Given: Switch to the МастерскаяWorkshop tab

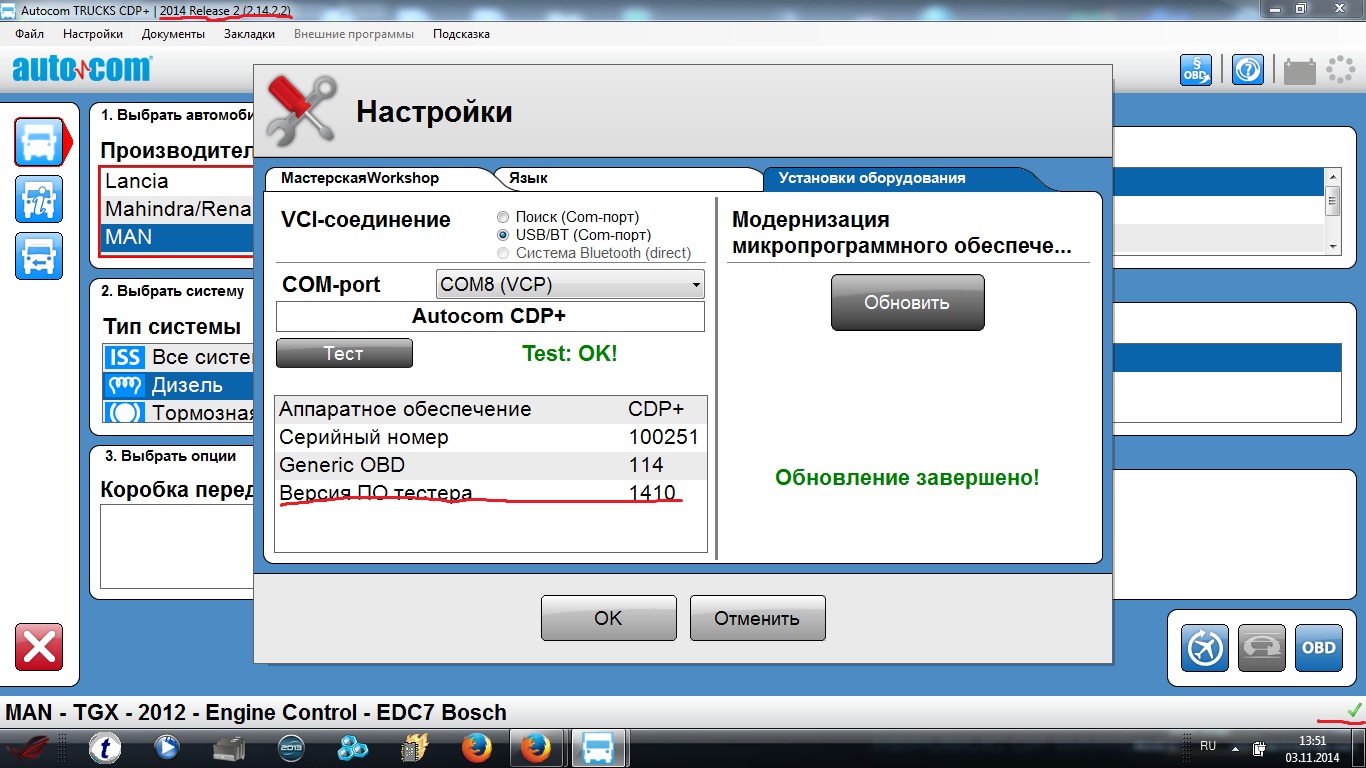Looking at the screenshot, I should tap(360, 178).
